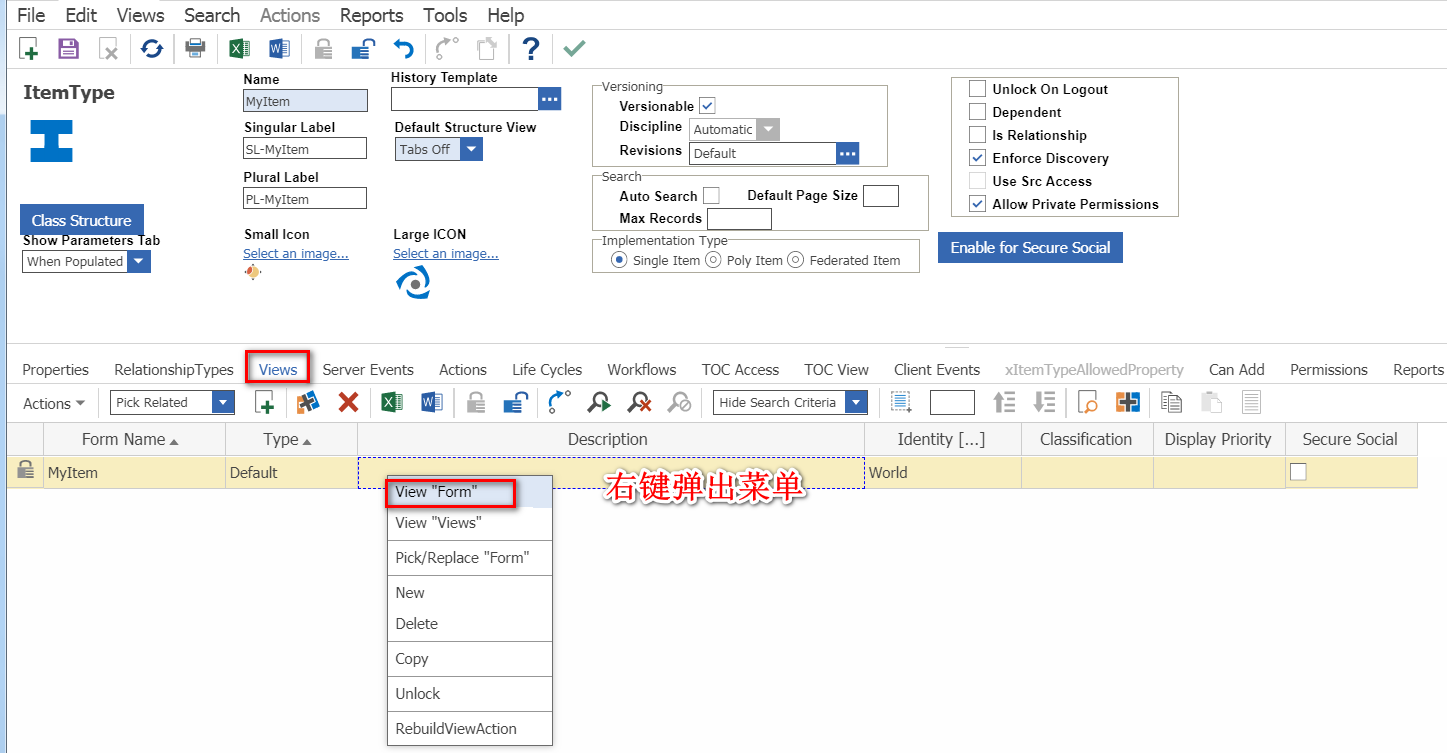Image resolution: width=1447 pixels, height=753 pixels.
Task: Sort grid by Form Name column
Action: pos(135,439)
